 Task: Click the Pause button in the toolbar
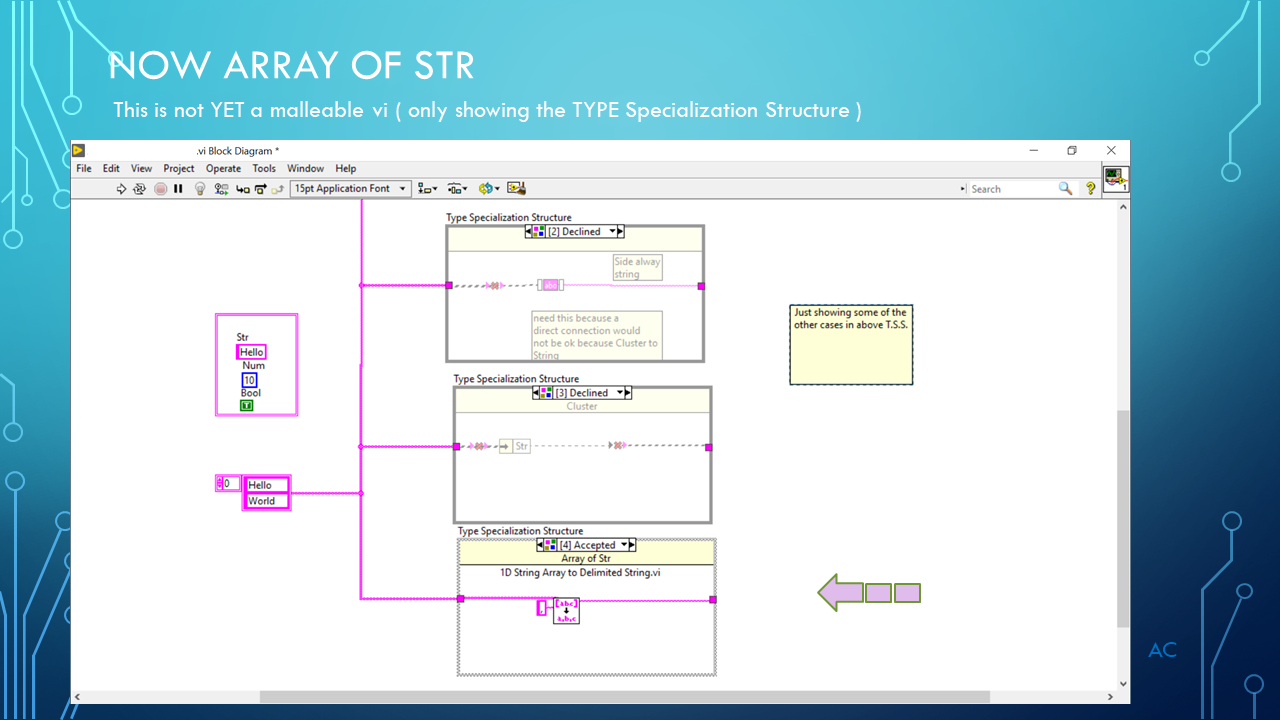178,188
